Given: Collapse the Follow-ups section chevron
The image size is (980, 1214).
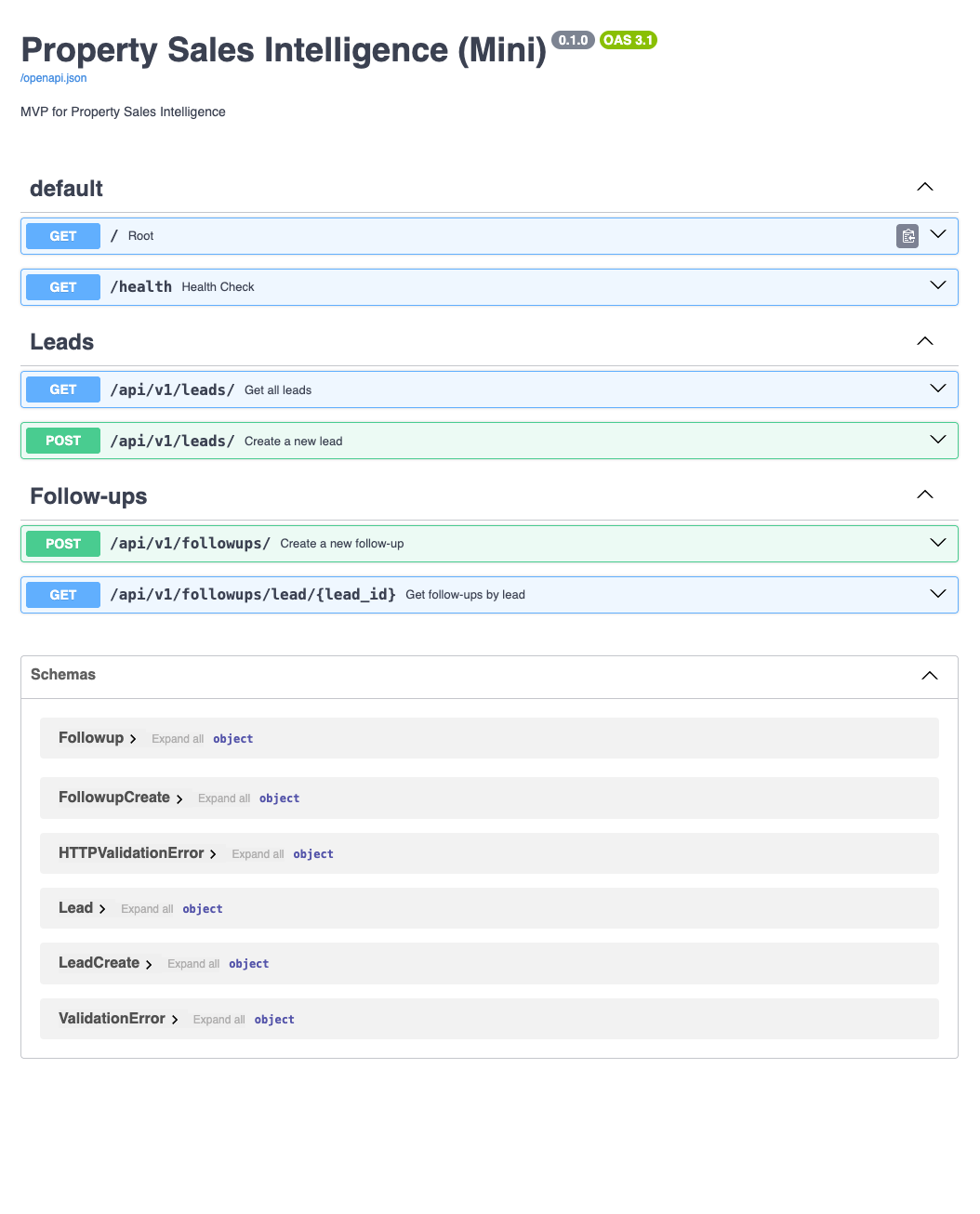Looking at the screenshot, I should (924, 495).
